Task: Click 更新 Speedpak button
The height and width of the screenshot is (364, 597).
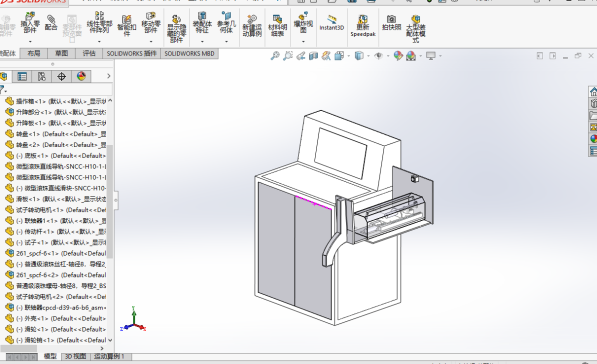Action: pyautogui.click(x=363, y=26)
